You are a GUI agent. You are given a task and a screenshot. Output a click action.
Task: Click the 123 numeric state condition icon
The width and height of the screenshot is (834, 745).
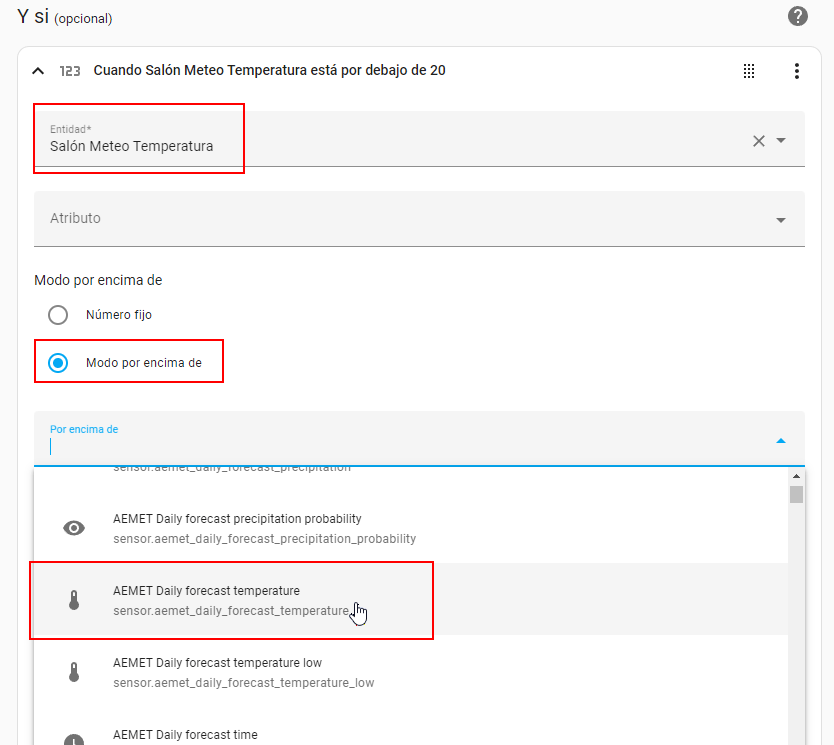[70, 71]
